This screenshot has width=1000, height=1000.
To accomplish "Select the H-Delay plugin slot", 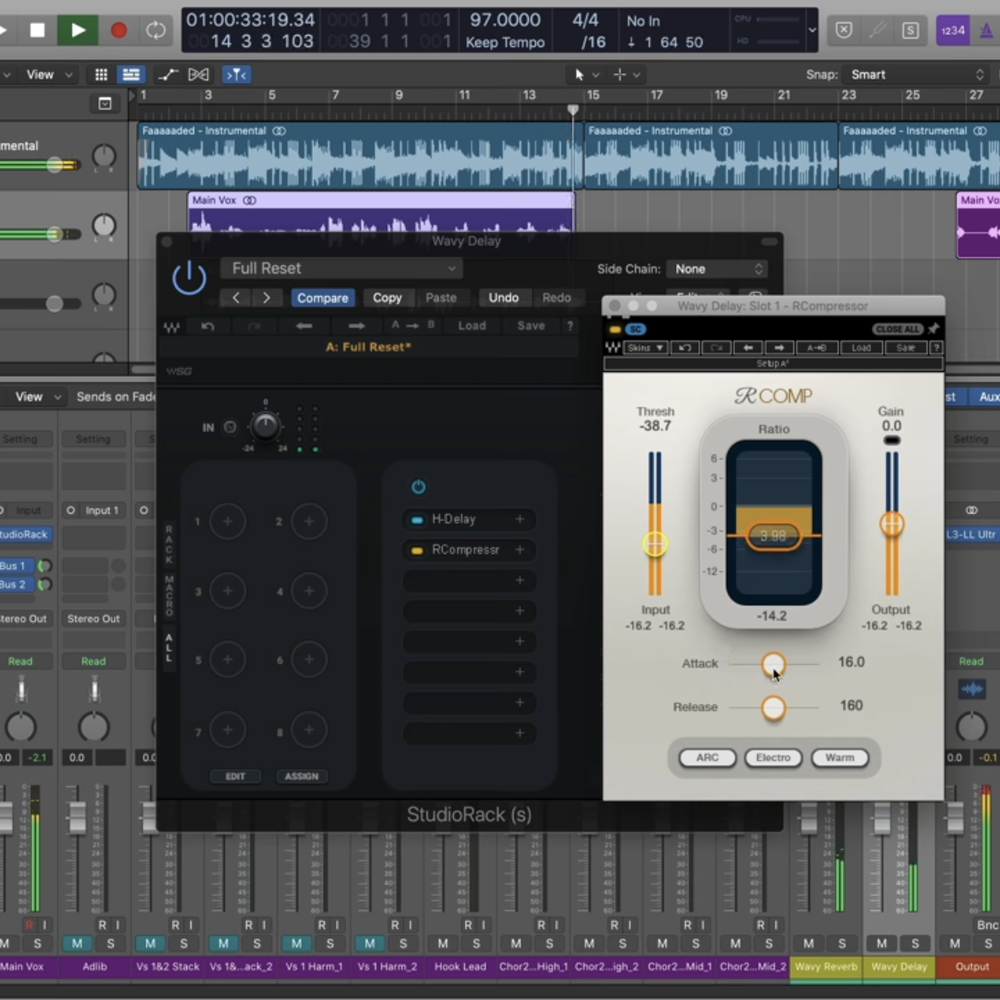I will 453,520.
